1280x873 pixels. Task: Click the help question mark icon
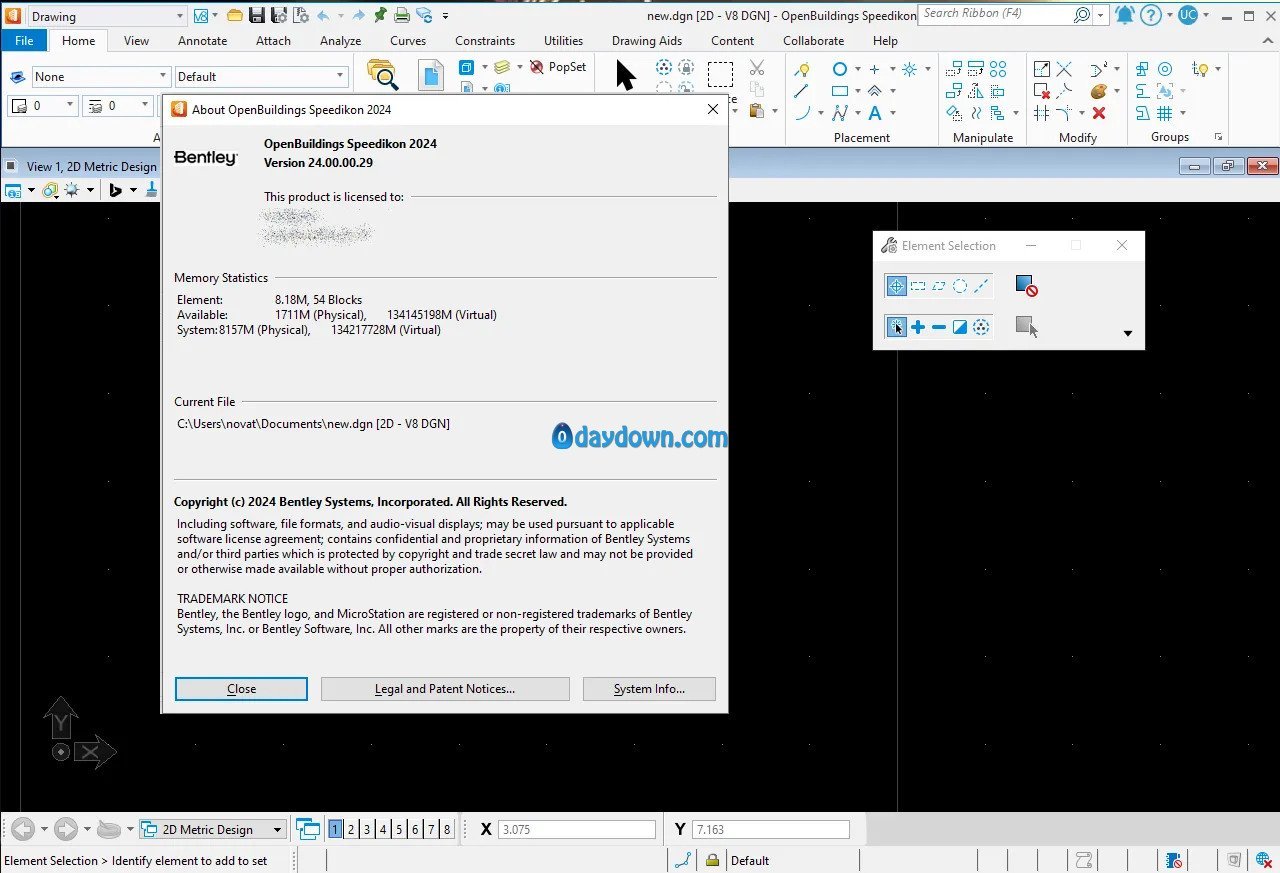click(x=1151, y=15)
